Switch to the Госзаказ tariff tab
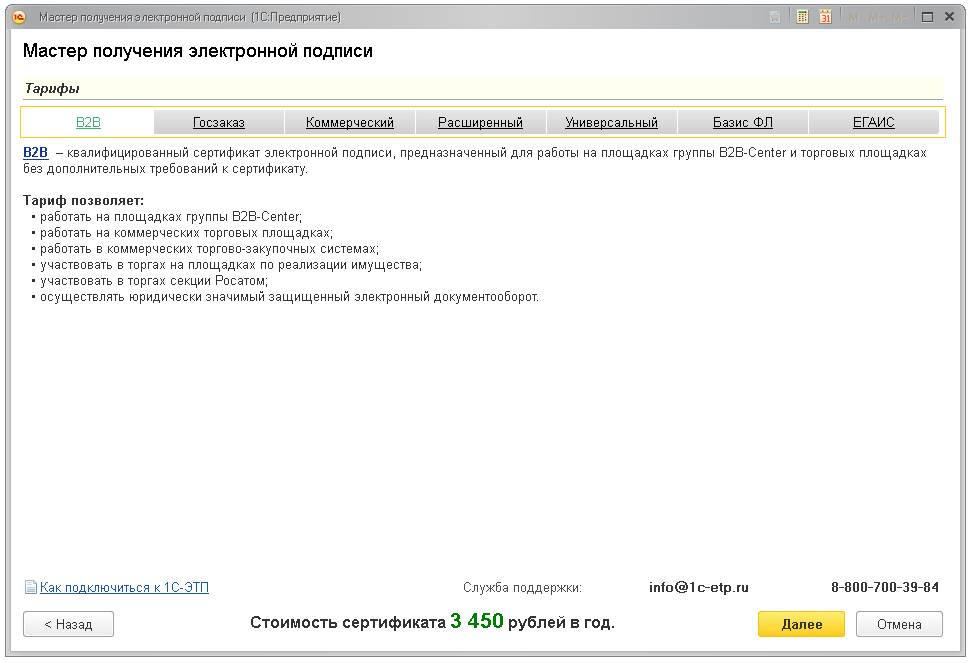 pyautogui.click(x=219, y=122)
